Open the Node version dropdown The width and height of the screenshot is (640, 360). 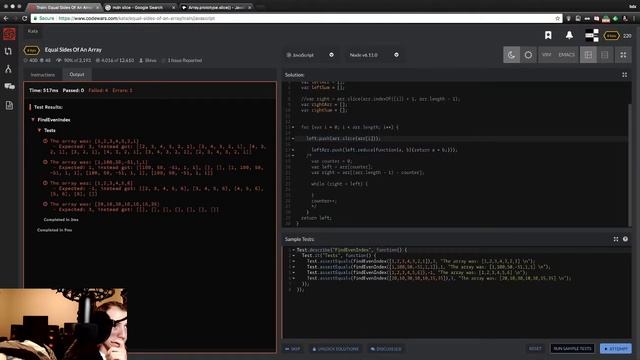click(x=373, y=55)
